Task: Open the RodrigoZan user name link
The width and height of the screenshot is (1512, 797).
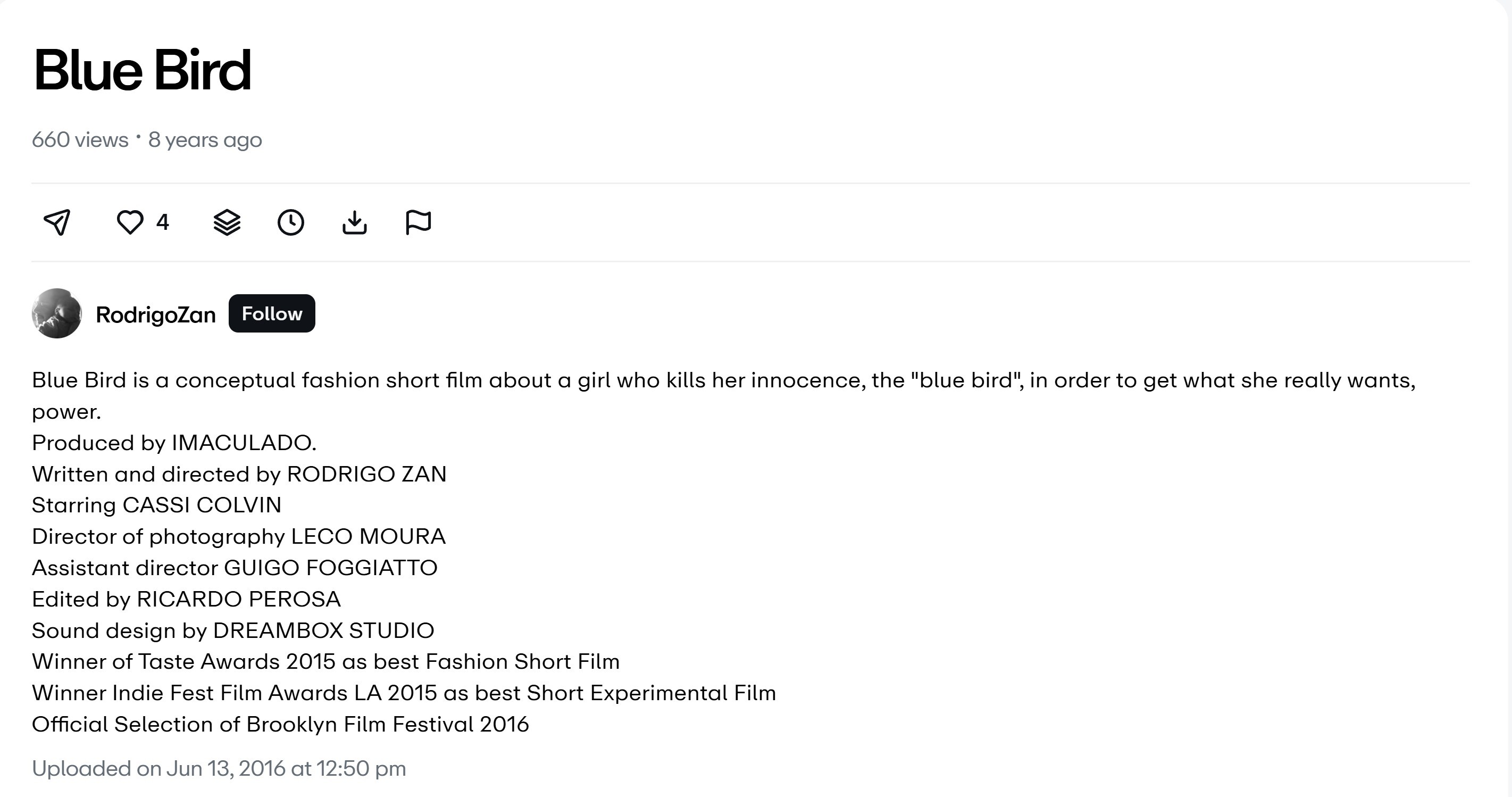Action: click(x=155, y=314)
